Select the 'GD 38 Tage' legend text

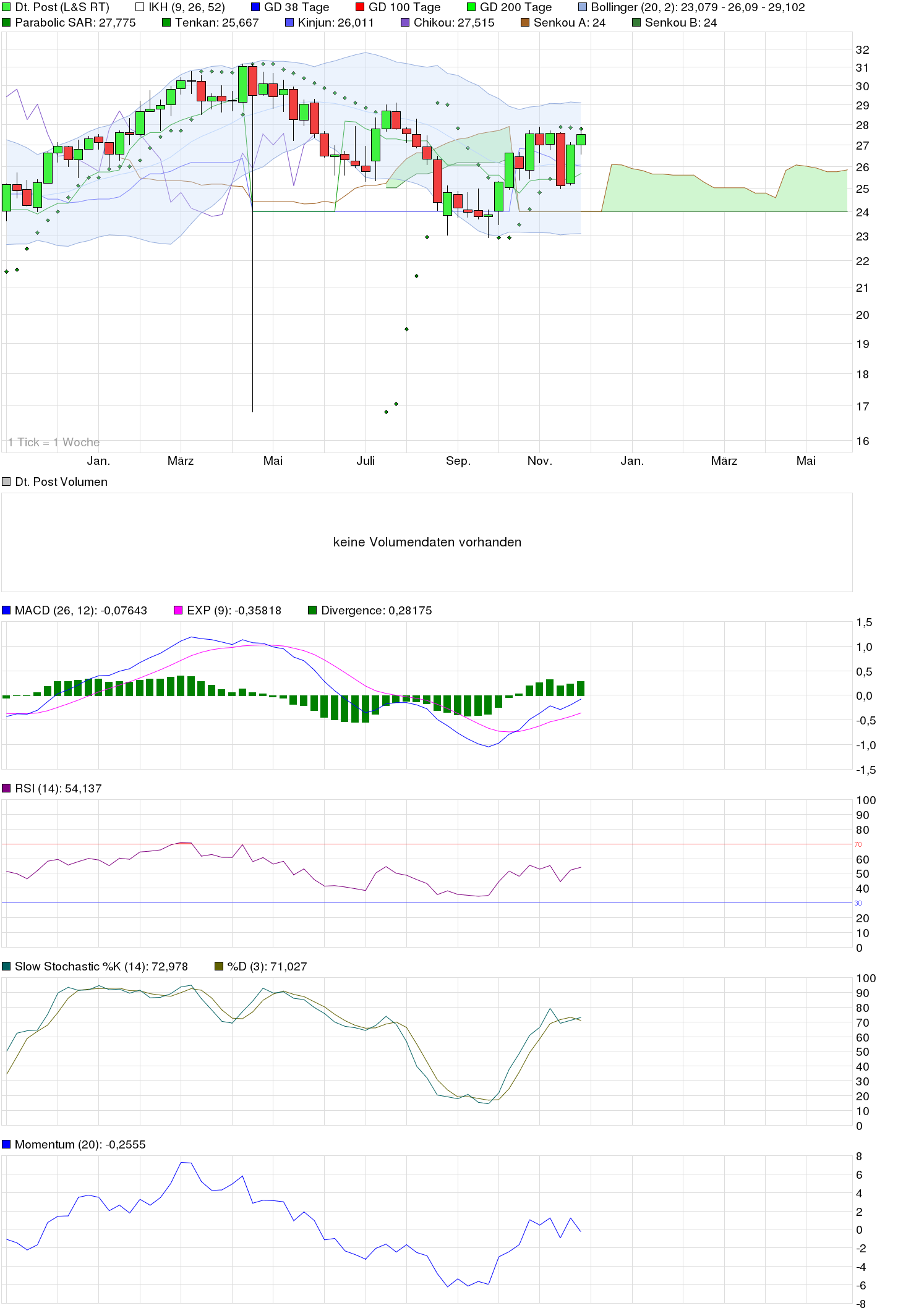point(297,7)
